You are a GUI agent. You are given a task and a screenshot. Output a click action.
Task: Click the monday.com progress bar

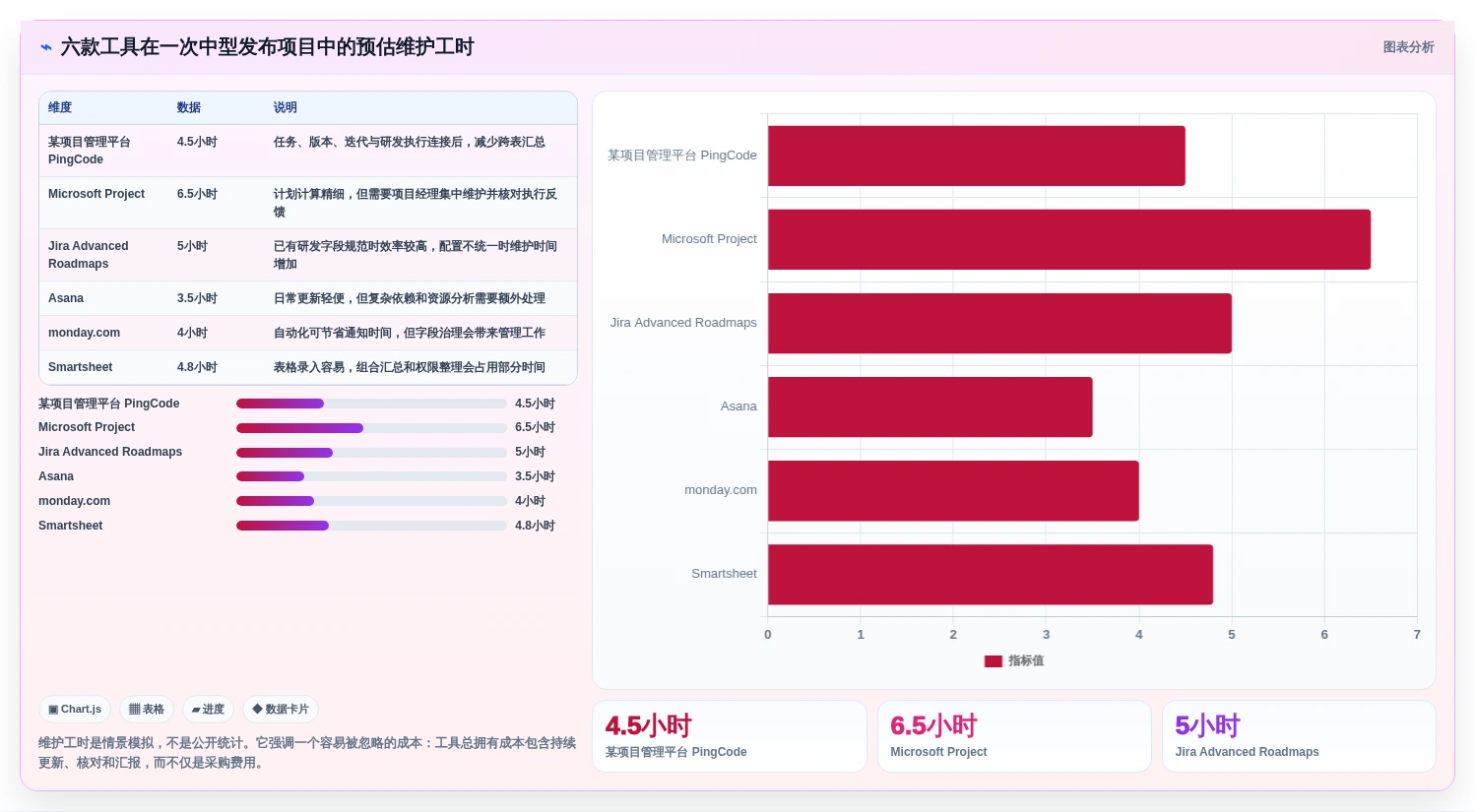pos(371,501)
